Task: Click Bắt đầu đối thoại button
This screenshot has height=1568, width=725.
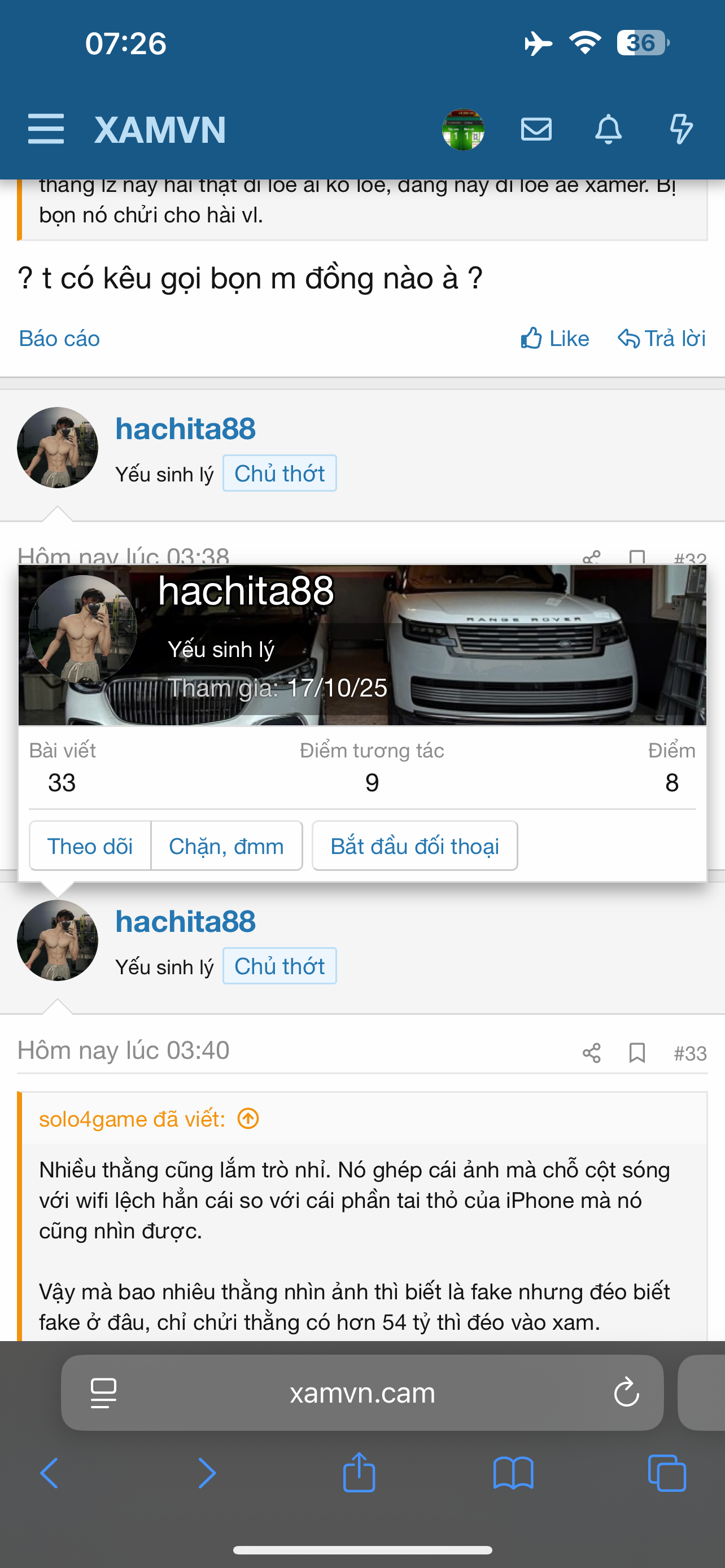Action: (x=414, y=846)
